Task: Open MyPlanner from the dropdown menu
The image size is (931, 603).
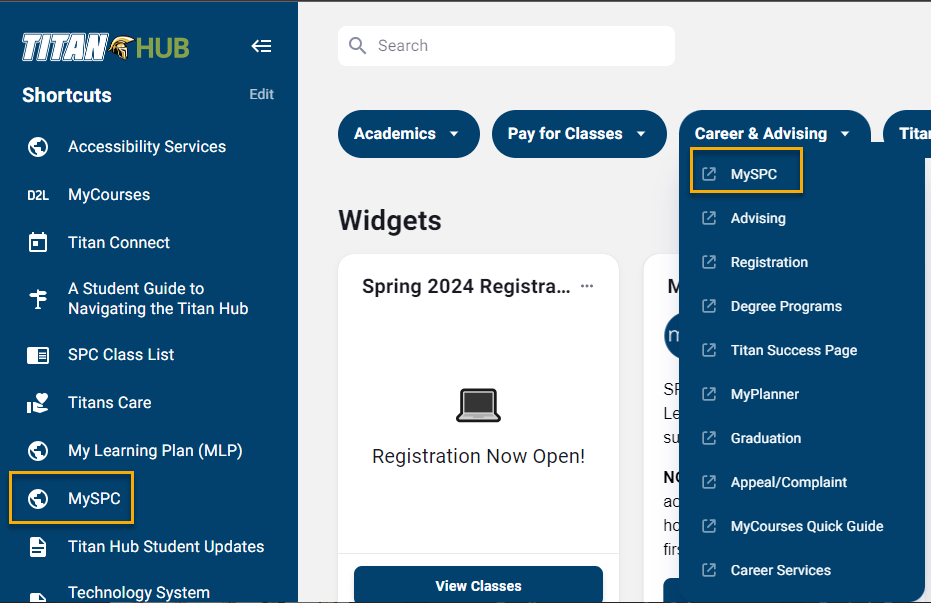Action: 765,394
